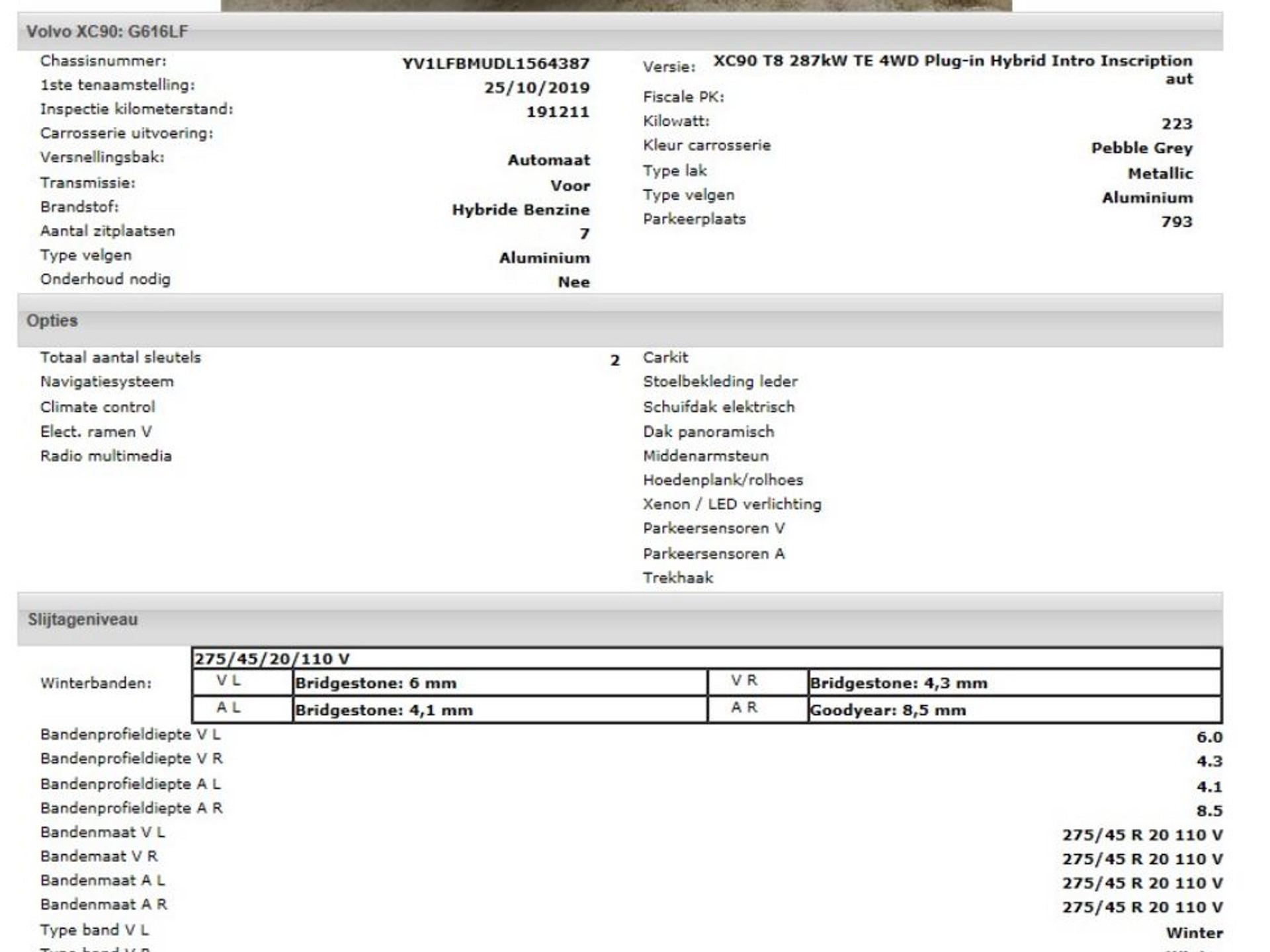
Task: Click the Automaat gearbox value
Action: click(548, 160)
